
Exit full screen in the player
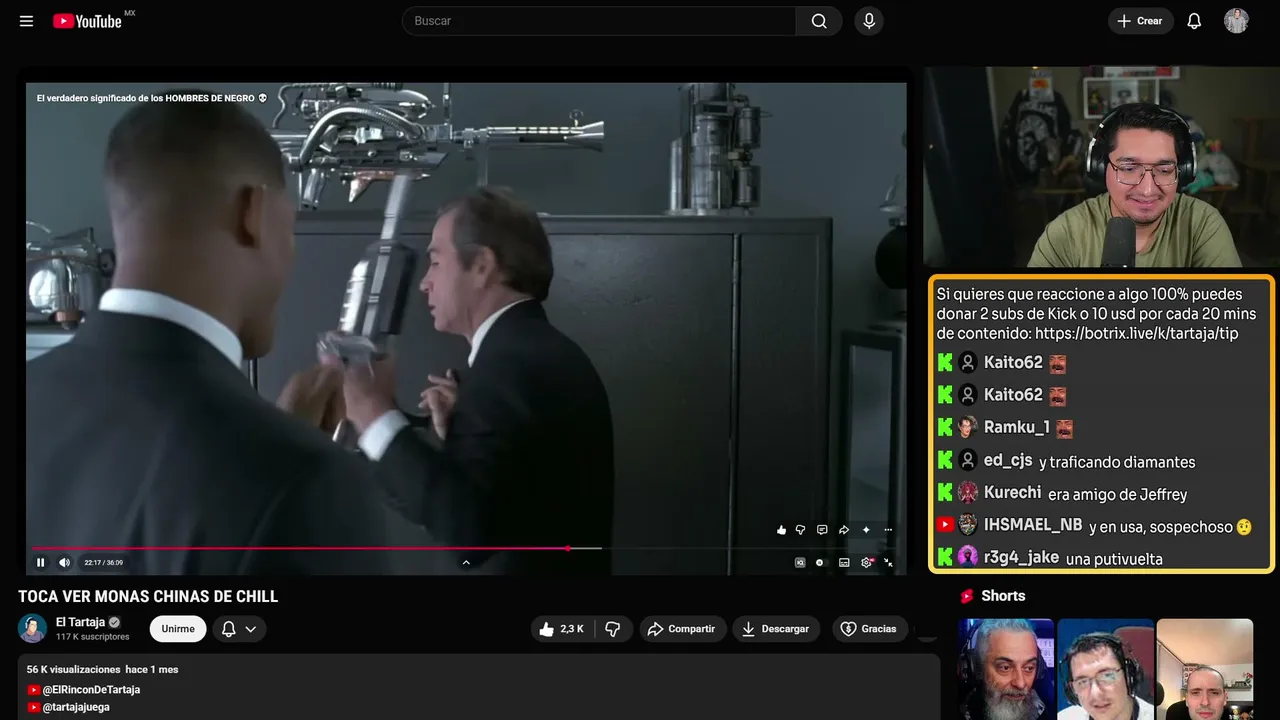point(888,562)
